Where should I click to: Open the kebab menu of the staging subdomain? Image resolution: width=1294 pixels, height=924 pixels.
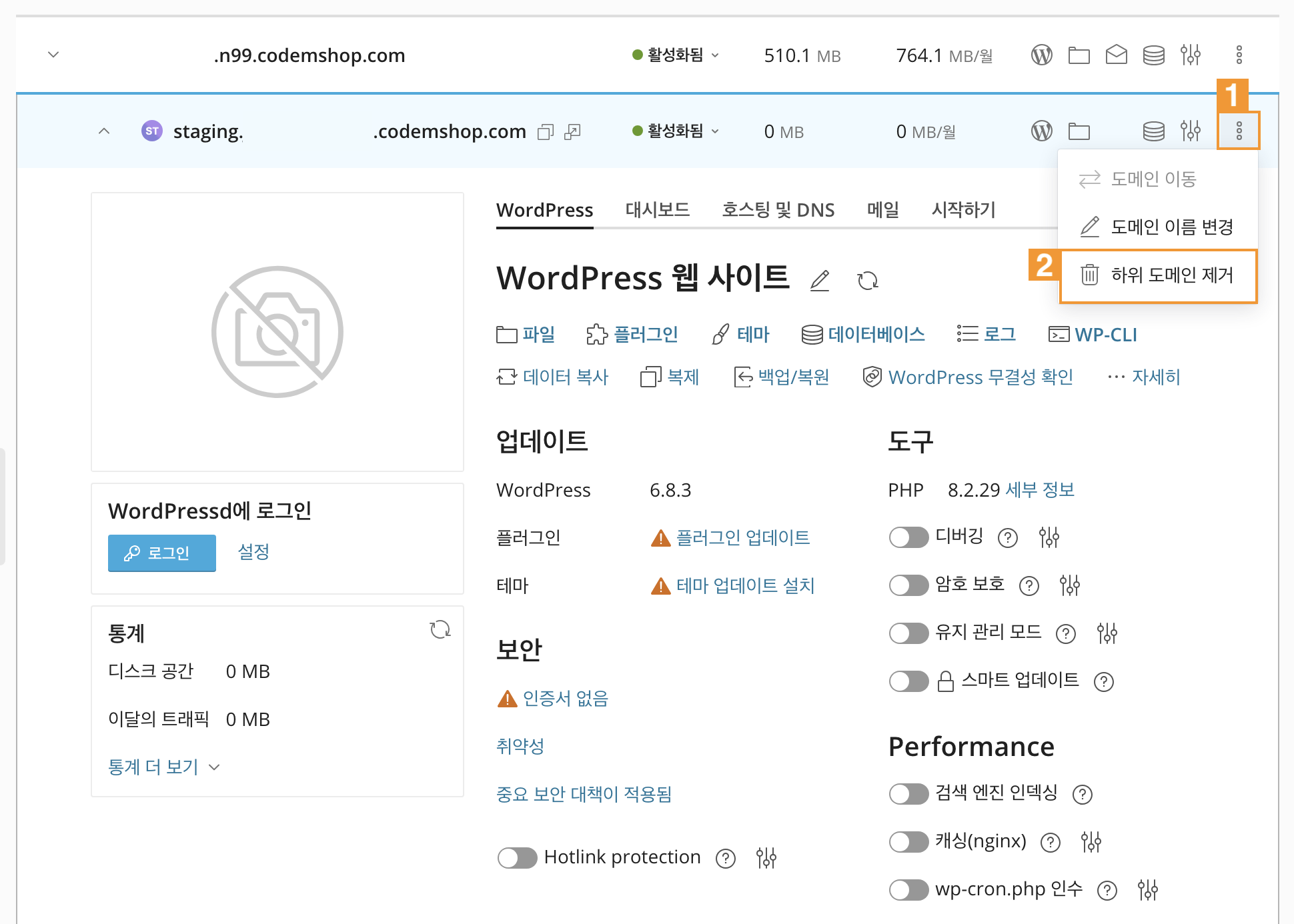point(1239,131)
